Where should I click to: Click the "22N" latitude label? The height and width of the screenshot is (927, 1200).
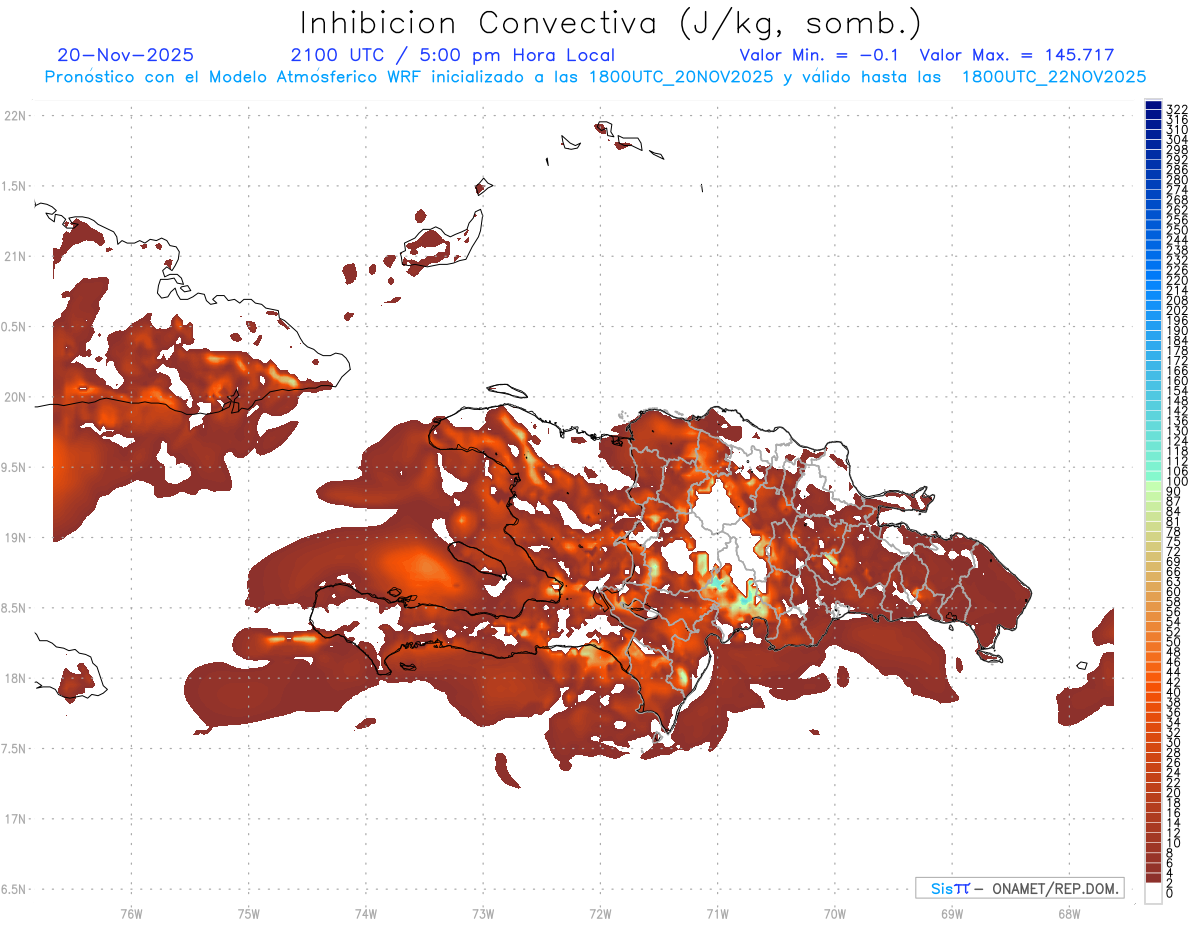coord(14,116)
